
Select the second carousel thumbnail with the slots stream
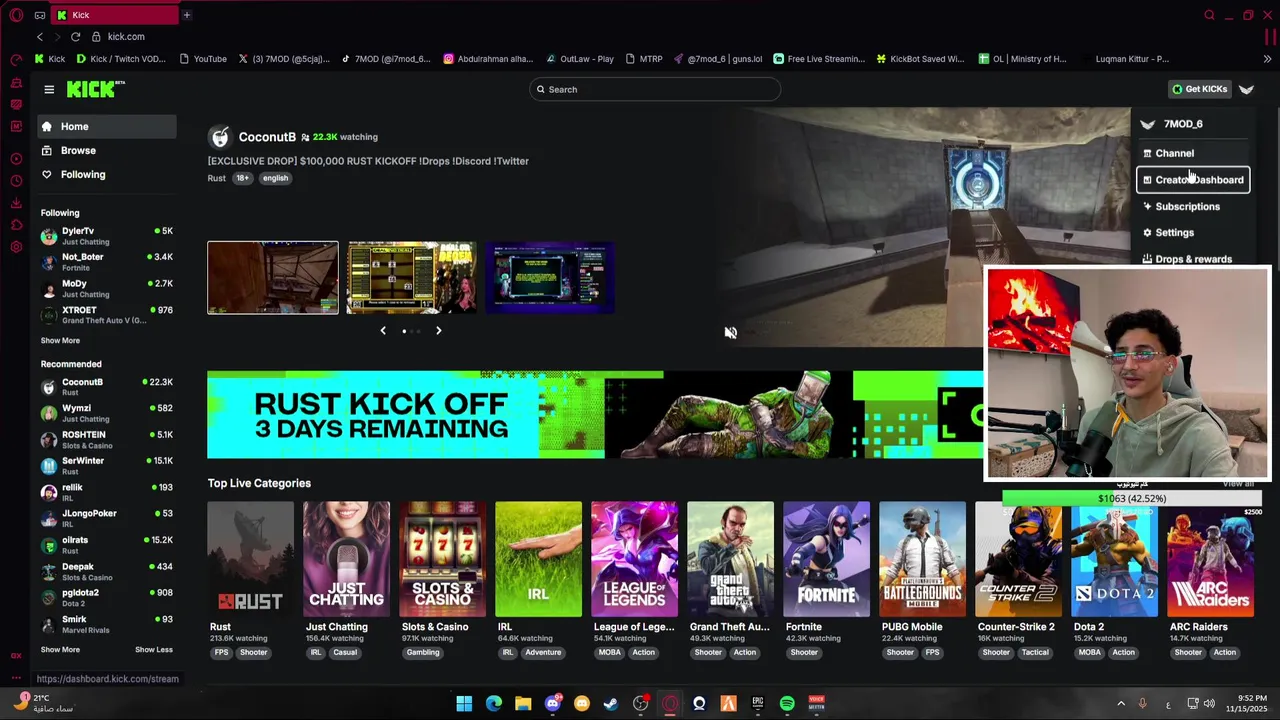[411, 278]
